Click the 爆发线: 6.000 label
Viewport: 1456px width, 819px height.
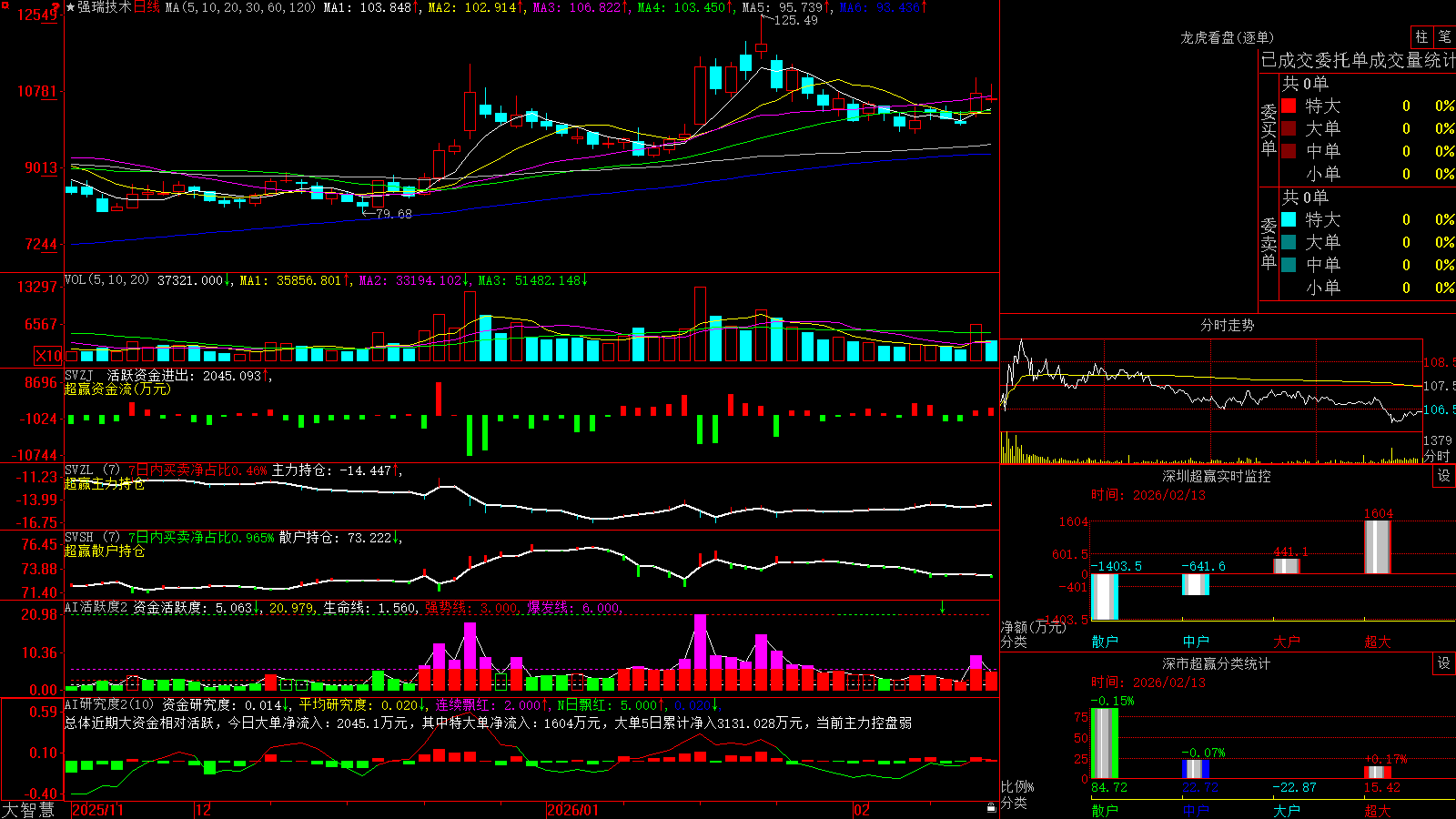pyautogui.click(x=573, y=608)
